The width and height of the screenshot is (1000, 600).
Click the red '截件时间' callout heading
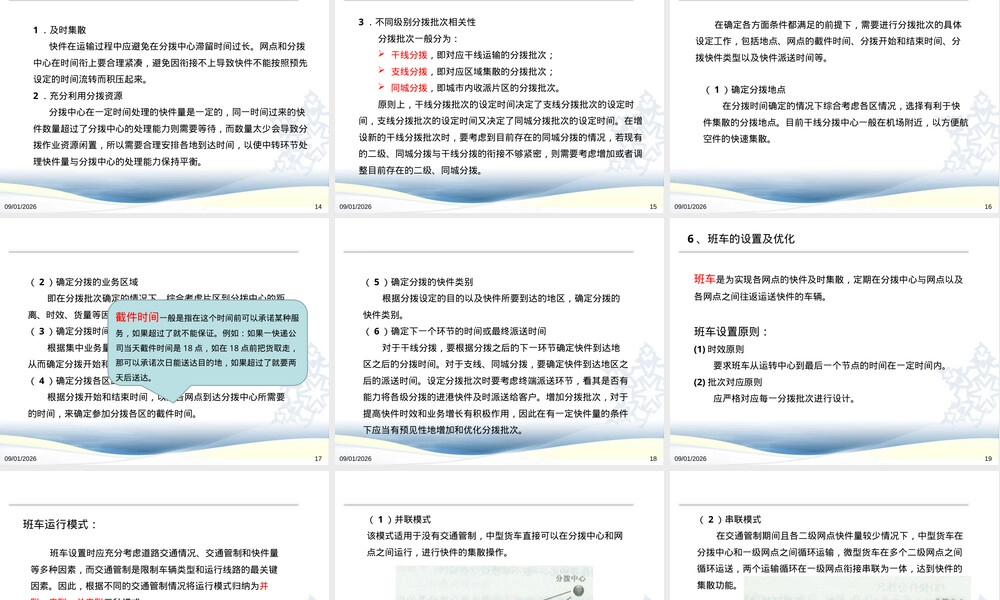click(x=136, y=317)
